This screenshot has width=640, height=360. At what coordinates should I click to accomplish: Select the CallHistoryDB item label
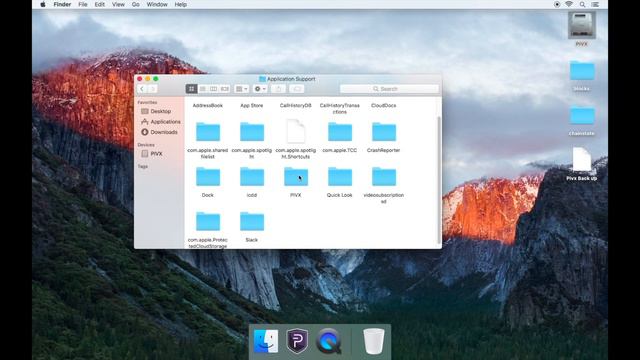click(296, 106)
